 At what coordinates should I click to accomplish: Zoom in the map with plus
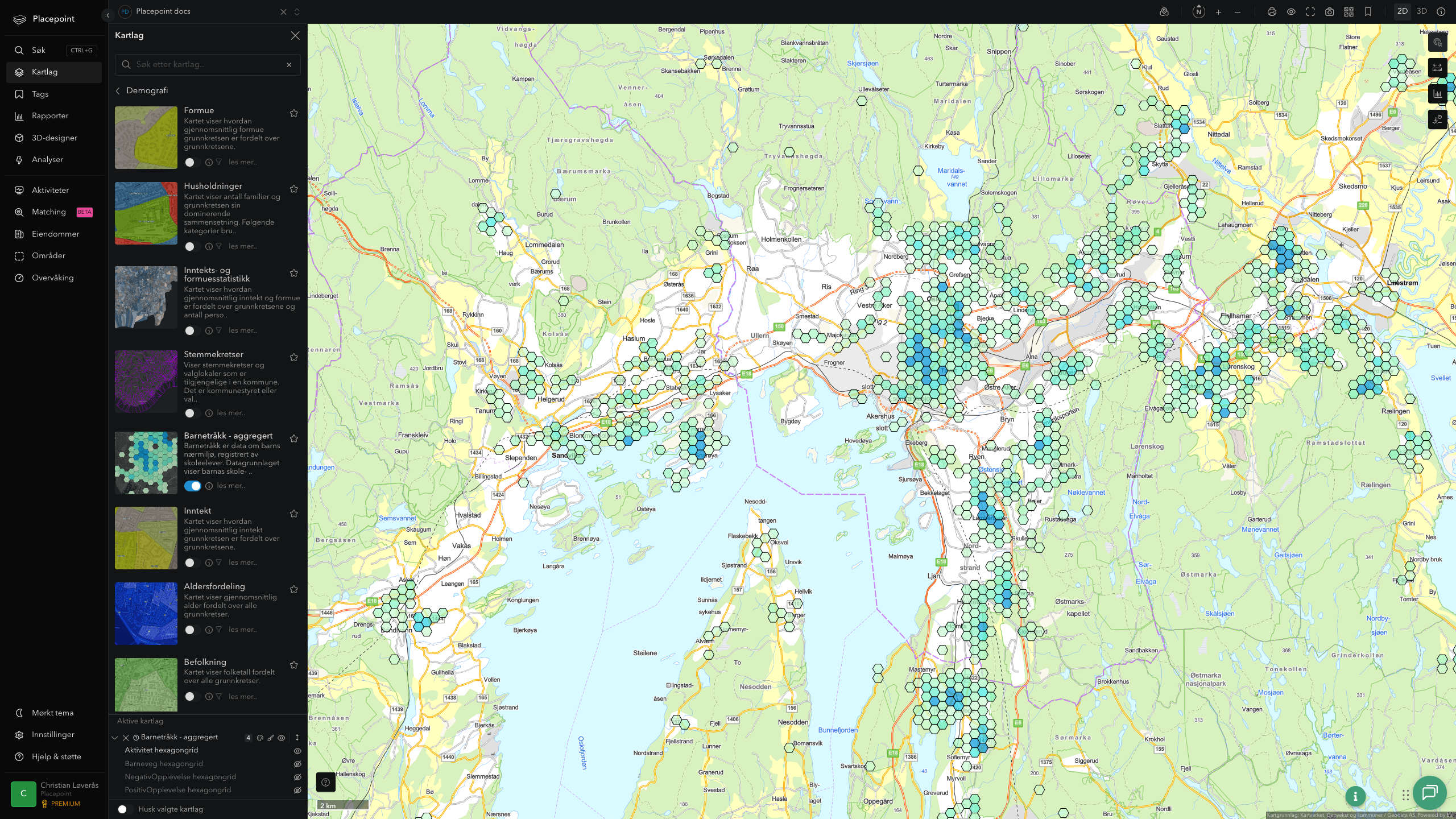pos(1218,12)
